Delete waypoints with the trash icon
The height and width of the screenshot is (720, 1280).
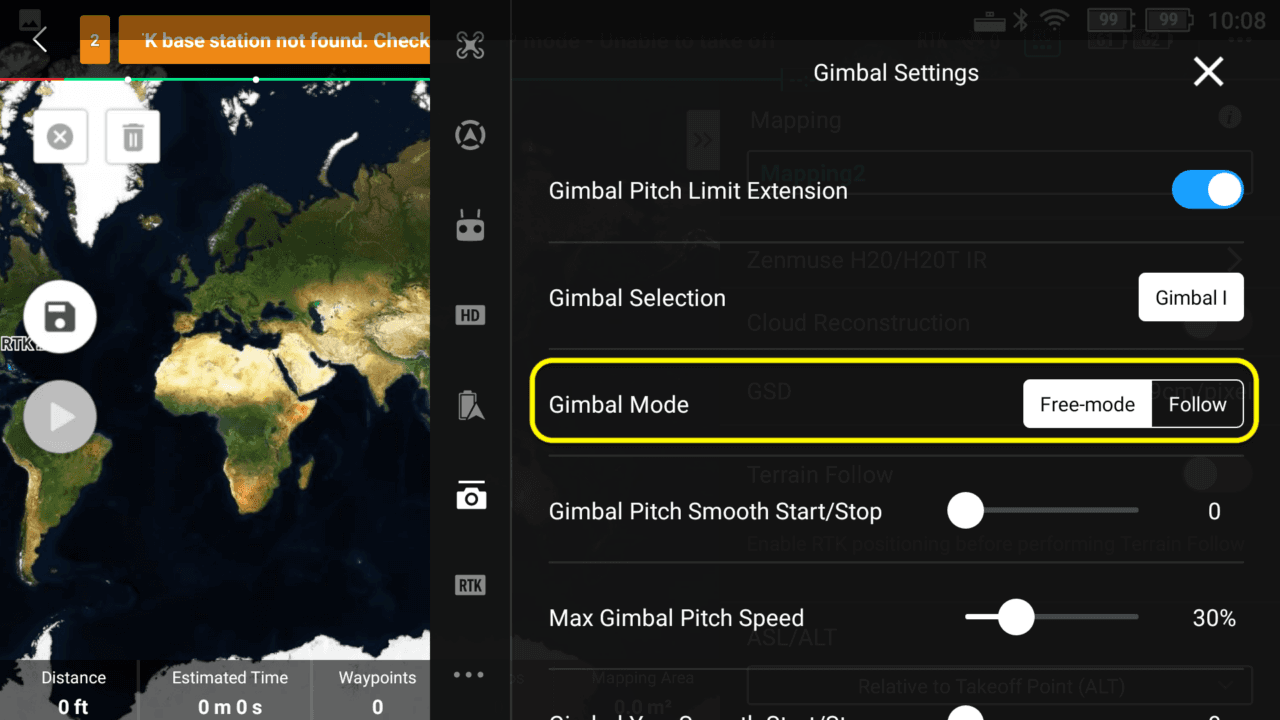click(133, 136)
